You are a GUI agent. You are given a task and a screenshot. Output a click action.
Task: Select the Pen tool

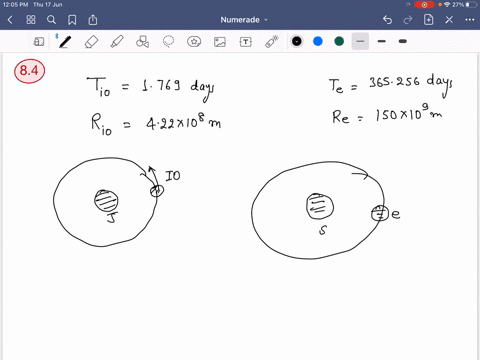[x=65, y=42]
